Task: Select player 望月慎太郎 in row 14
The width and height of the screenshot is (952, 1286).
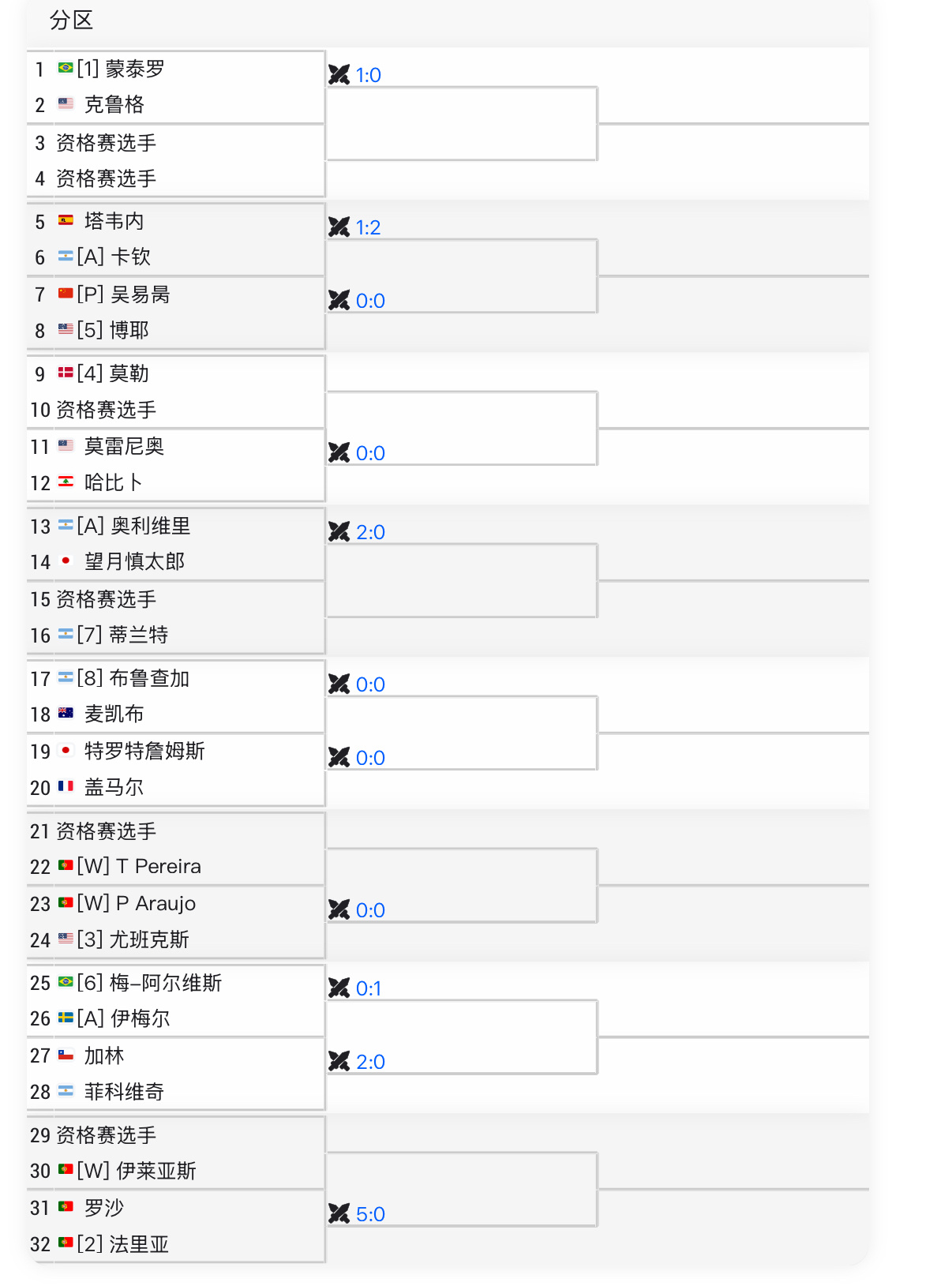Action: click(x=134, y=561)
